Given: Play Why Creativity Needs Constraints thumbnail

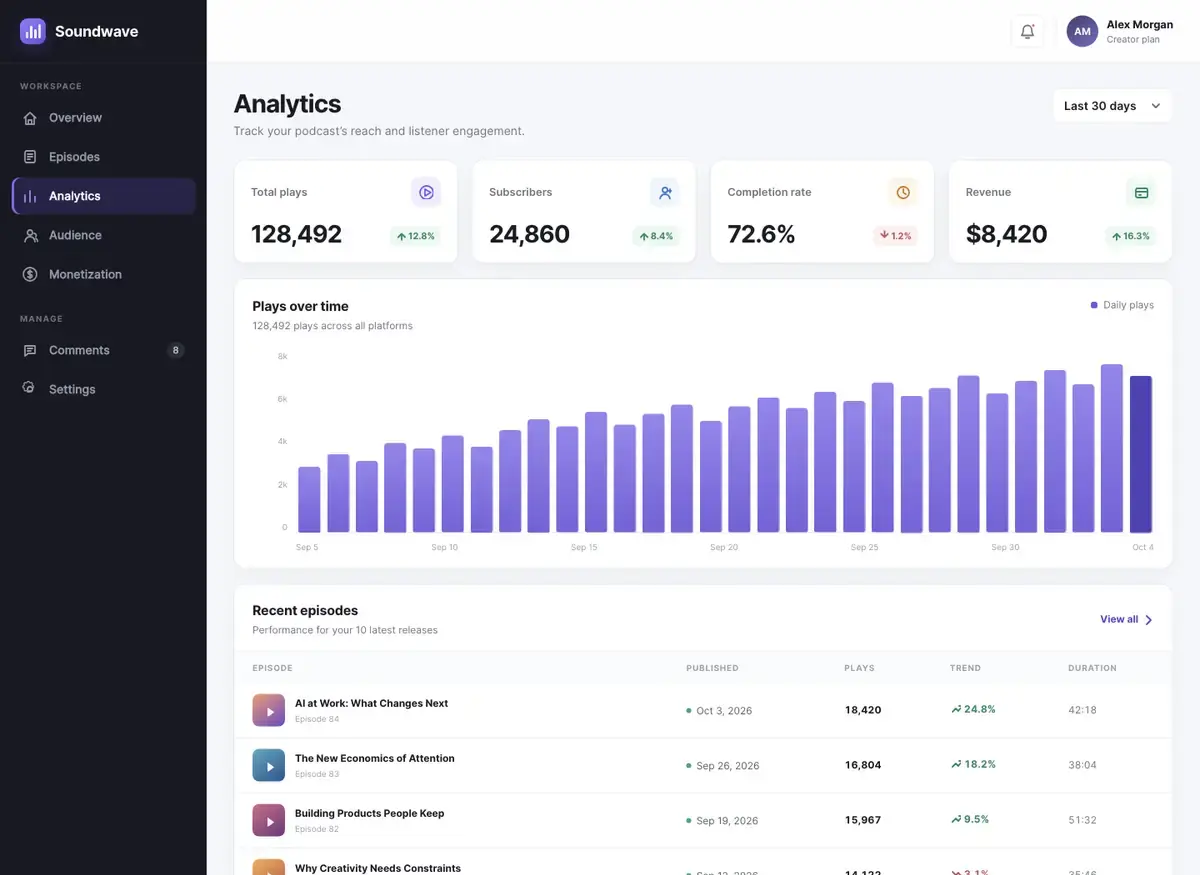Looking at the screenshot, I should [269, 867].
